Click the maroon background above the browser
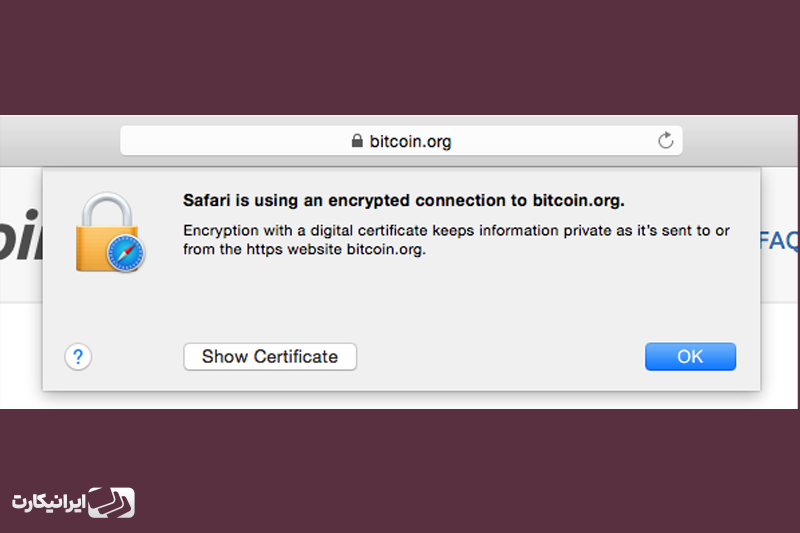The height and width of the screenshot is (533, 800). pyautogui.click(x=400, y=56)
